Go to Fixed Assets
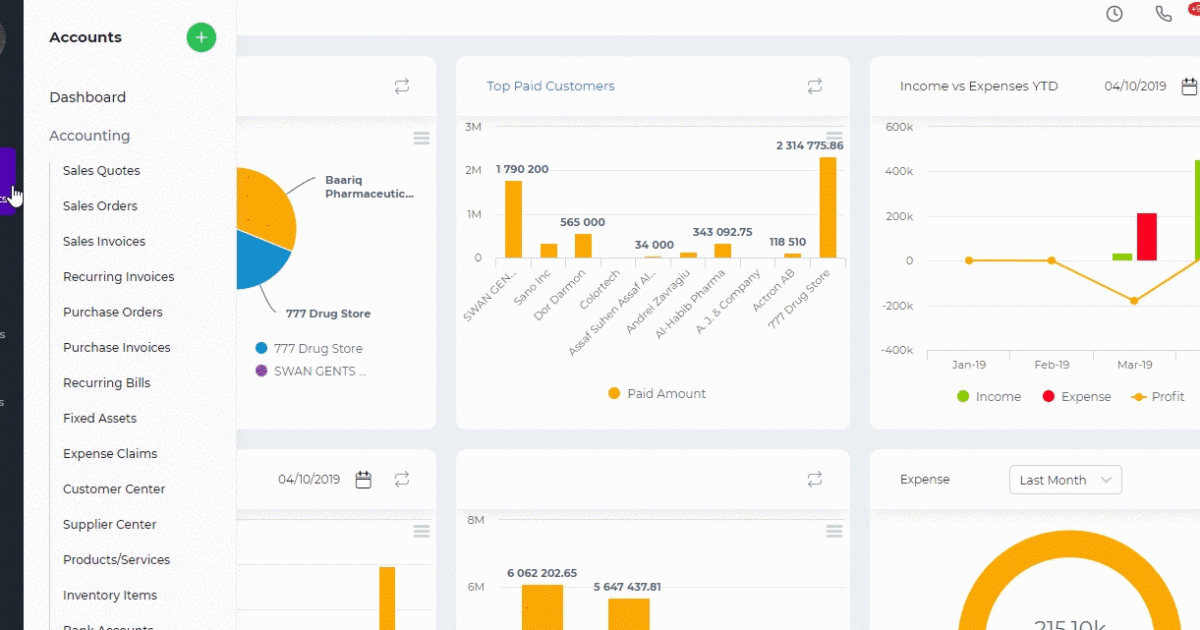The image size is (1200, 630). (x=100, y=419)
